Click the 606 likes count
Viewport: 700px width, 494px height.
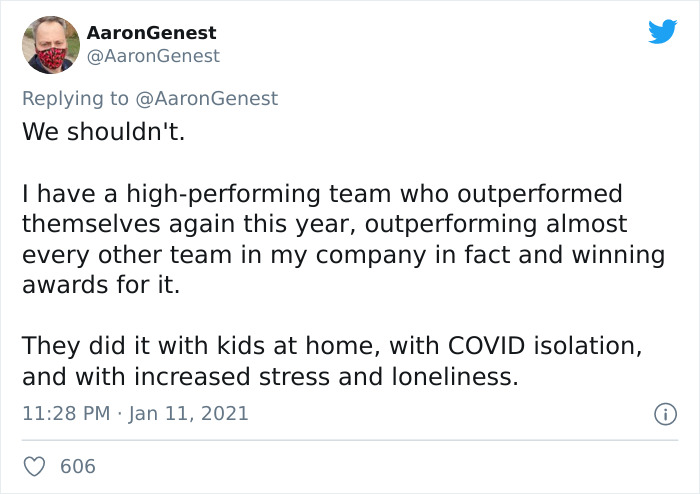click(x=78, y=466)
